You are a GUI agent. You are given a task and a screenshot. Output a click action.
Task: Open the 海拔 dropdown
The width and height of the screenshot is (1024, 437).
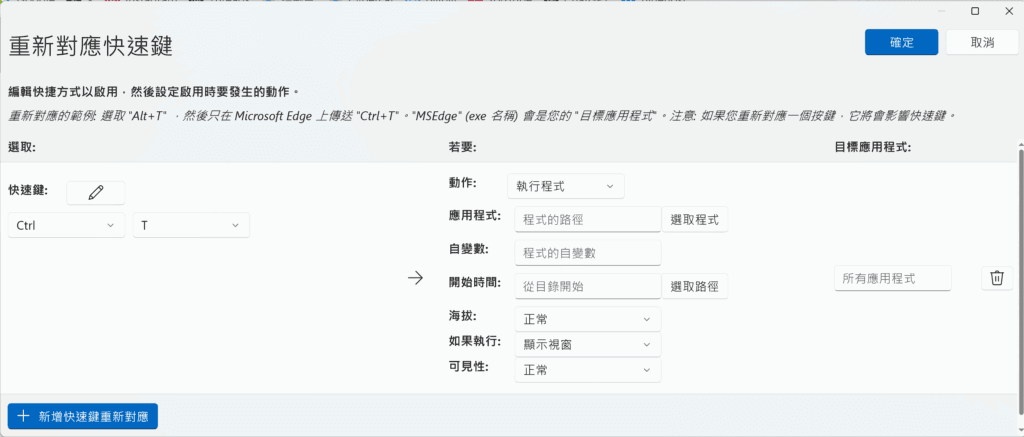click(588, 319)
